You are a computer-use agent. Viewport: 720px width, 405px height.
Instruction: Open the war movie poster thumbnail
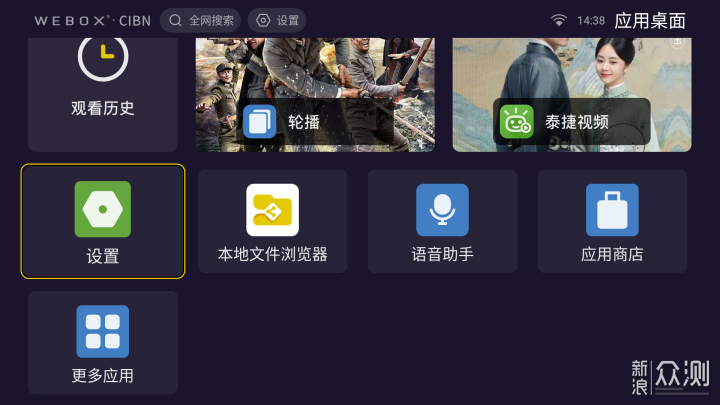[x=315, y=95]
